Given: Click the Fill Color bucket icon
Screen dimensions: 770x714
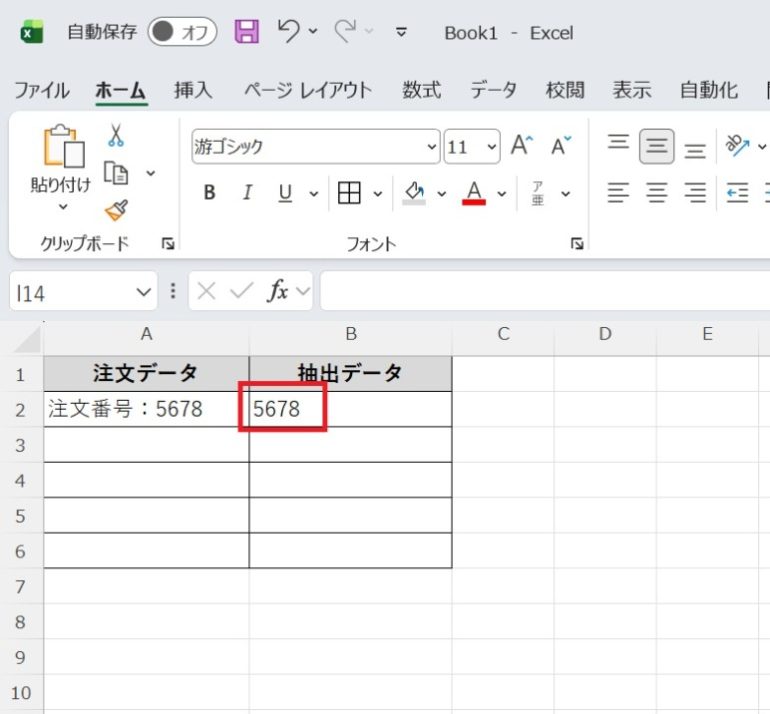Looking at the screenshot, I should tap(414, 192).
